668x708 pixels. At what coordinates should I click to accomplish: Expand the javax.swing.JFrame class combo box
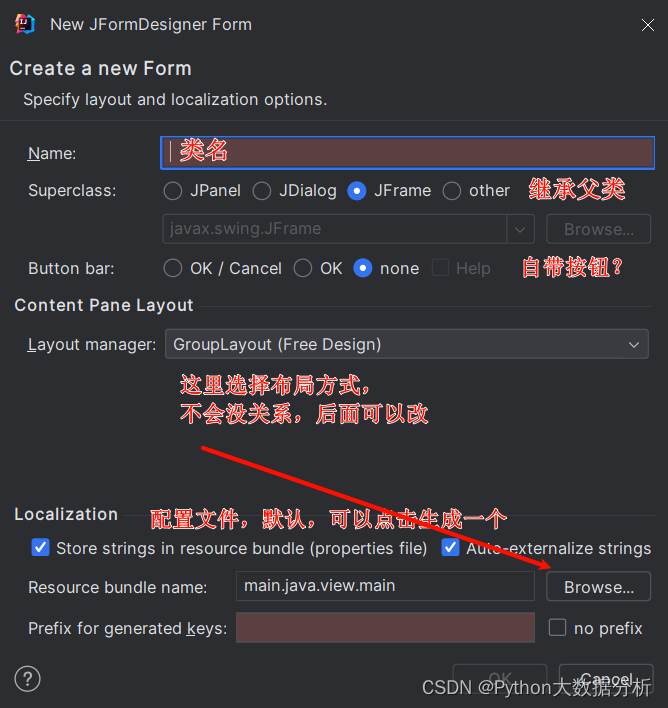(520, 229)
